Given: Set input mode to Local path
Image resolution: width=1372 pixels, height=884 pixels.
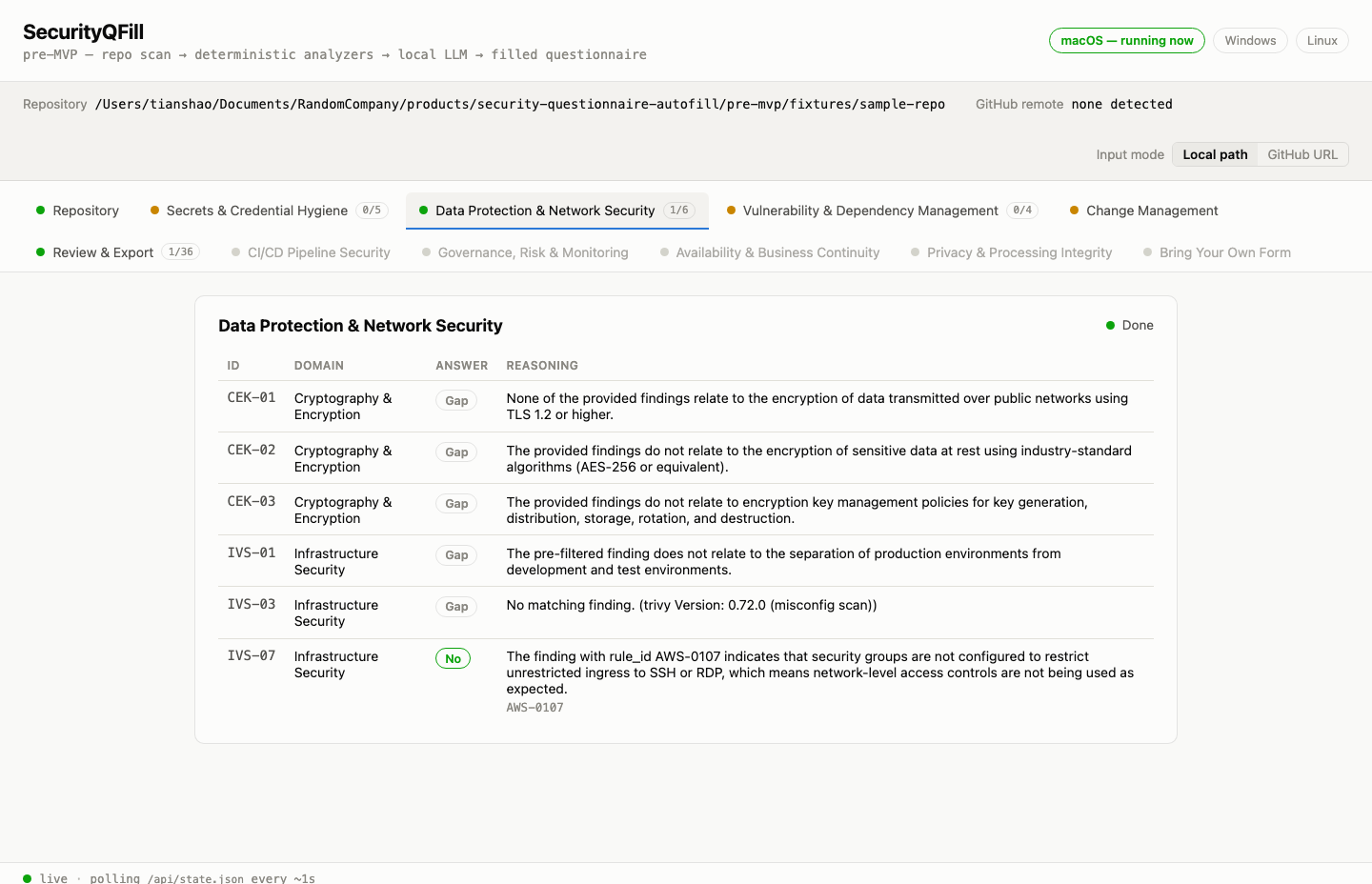Looking at the screenshot, I should click(1215, 154).
